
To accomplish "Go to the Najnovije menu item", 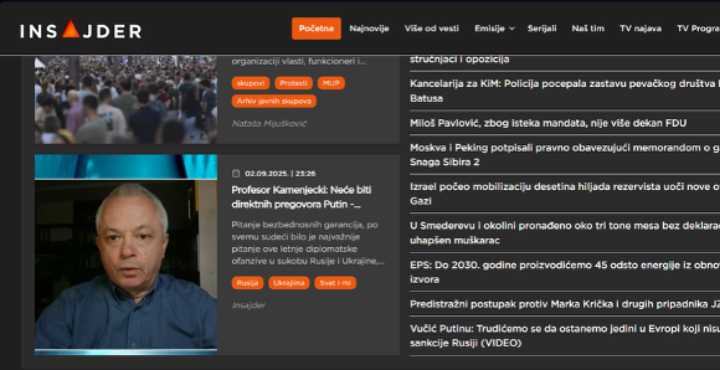I will tap(369, 28).
